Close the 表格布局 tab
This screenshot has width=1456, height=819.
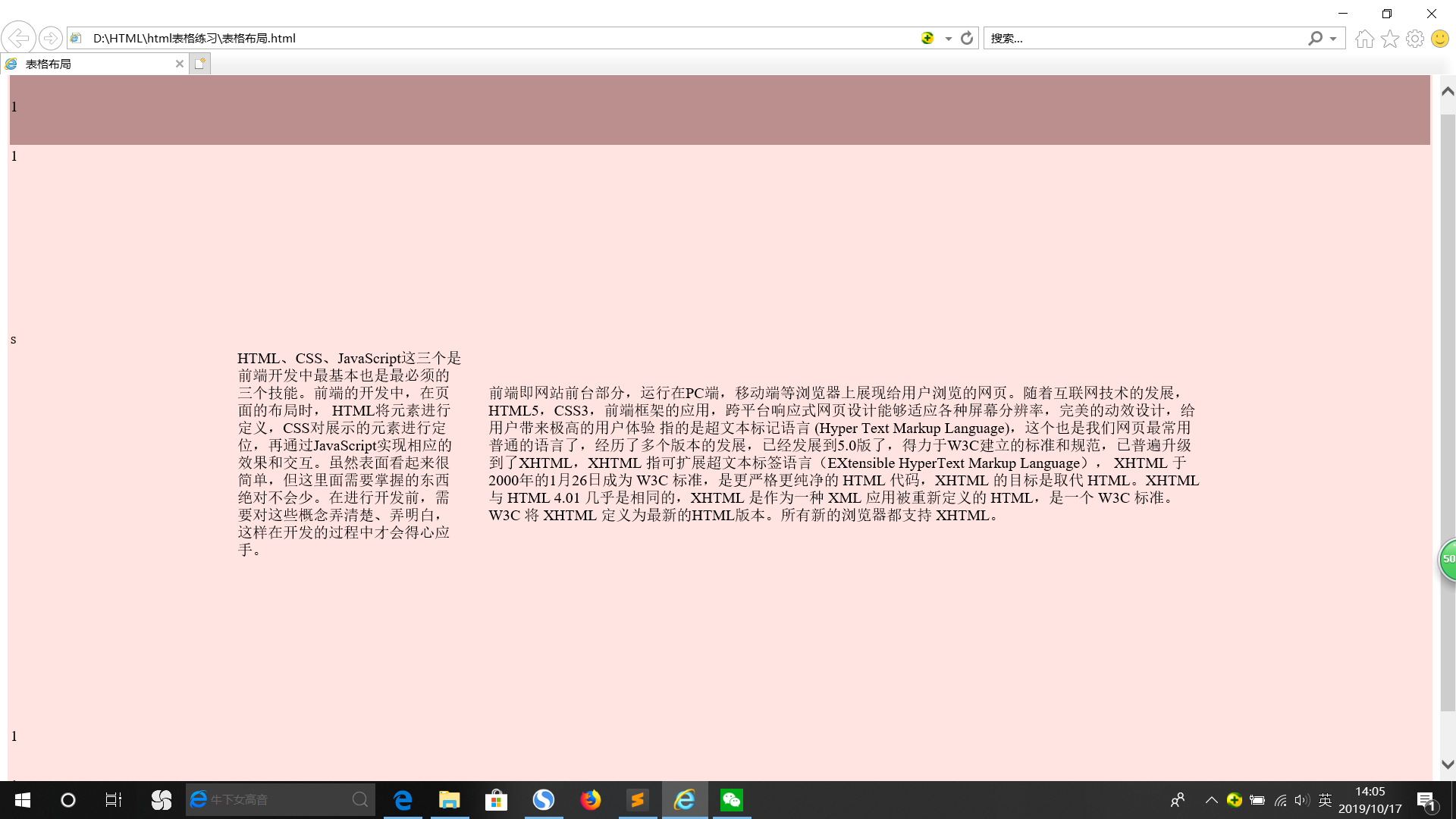[x=180, y=64]
